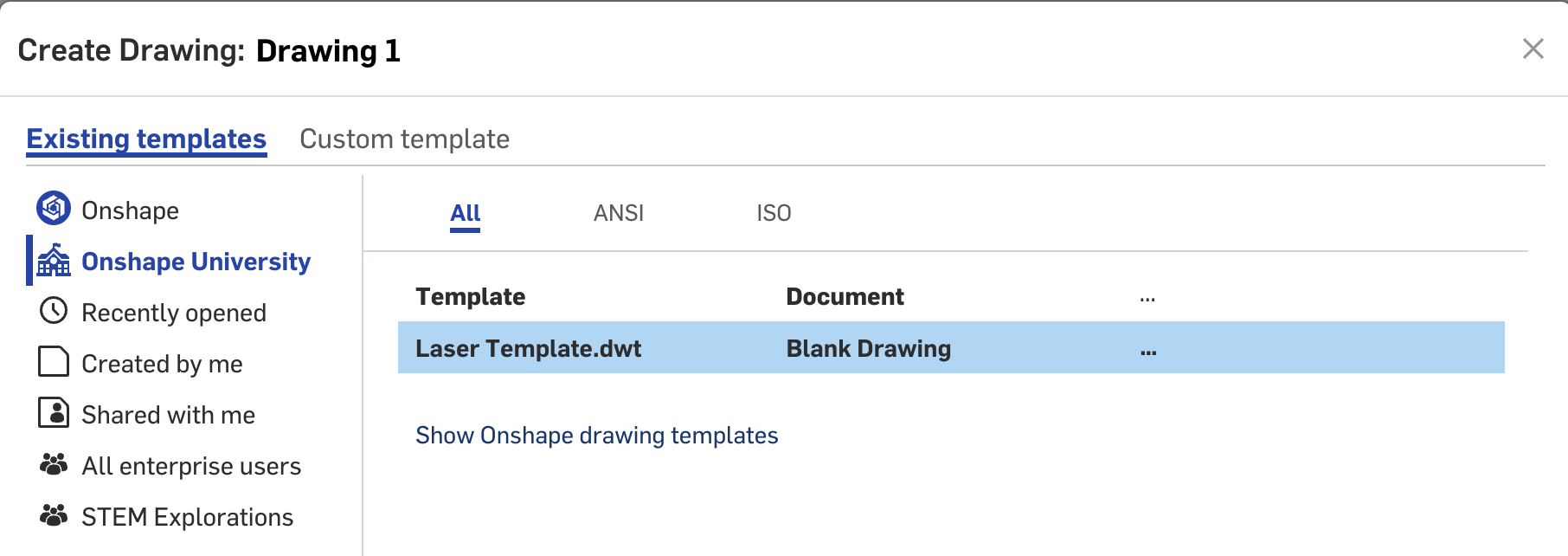Open Show Onshape drawing templates link
1568x556 pixels.
(596, 436)
